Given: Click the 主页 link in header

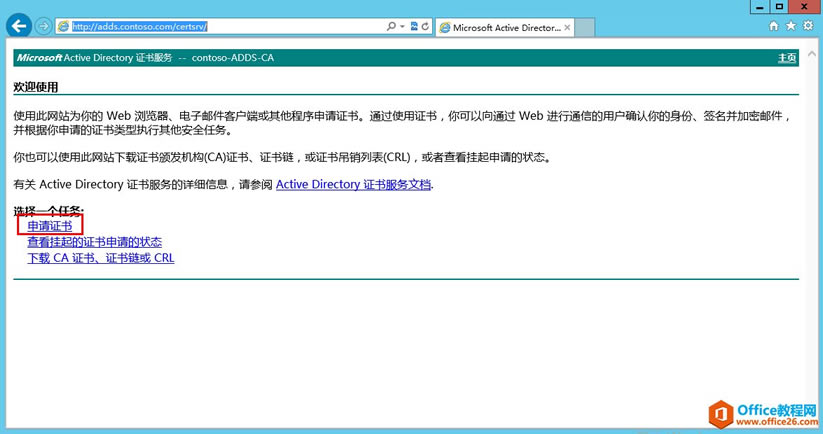Looking at the screenshot, I should (787, 58).
